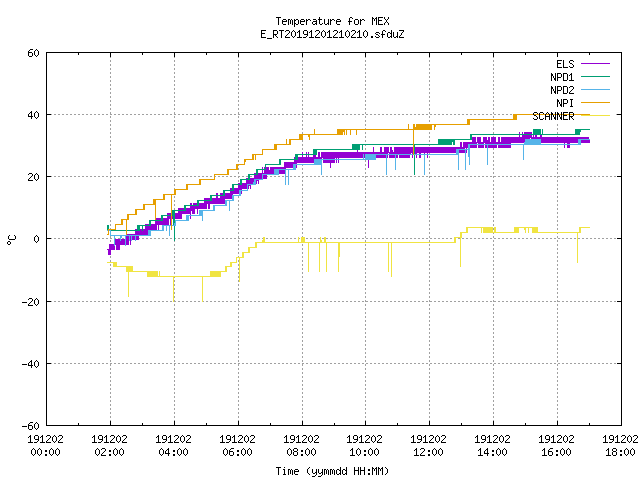Screen dimensions: 640x480
Task: Click the y-axis label 60
Action: point(33,53)
